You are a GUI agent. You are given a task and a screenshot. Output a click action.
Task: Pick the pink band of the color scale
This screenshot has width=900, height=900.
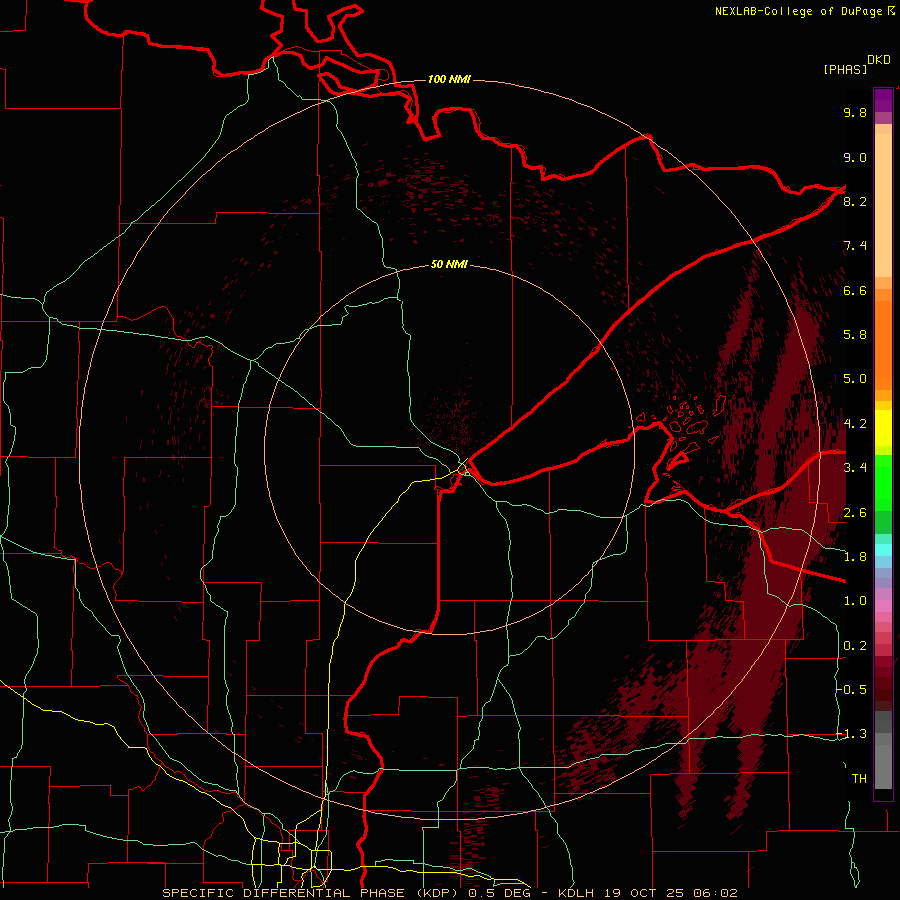(883, 606)
